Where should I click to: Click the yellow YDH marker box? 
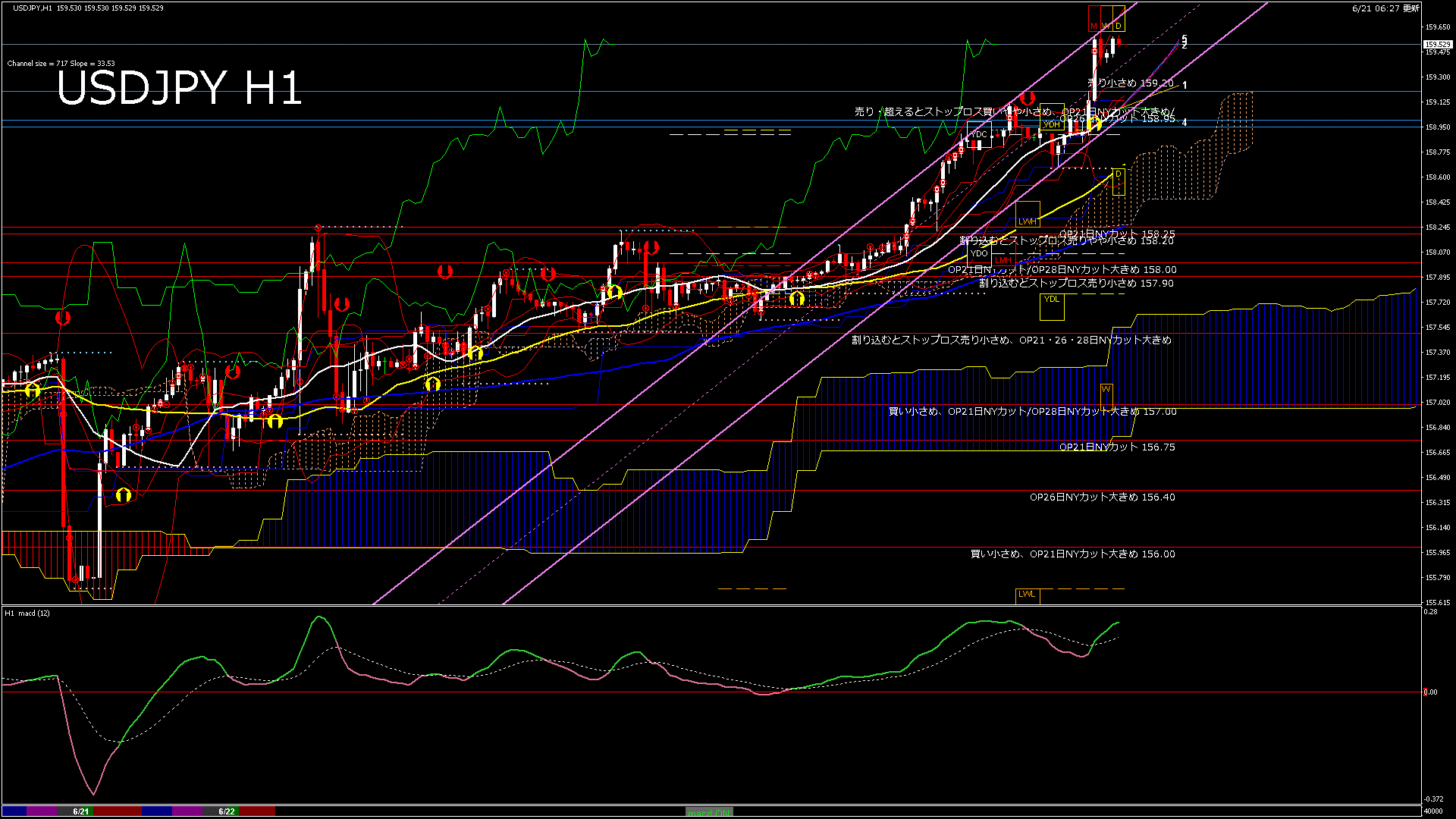pyautogui.click(x=1052, y=117)
